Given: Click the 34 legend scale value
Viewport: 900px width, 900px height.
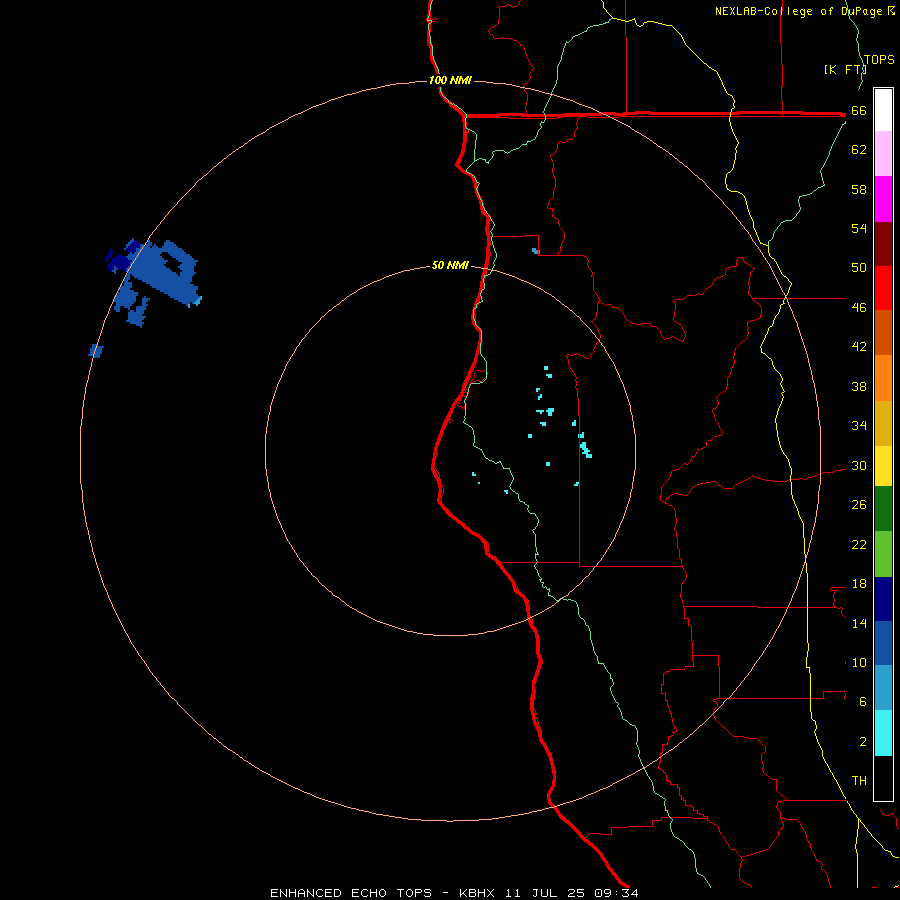Looking at the screenshot, I should pyautogui.click(x=859, y=426).
